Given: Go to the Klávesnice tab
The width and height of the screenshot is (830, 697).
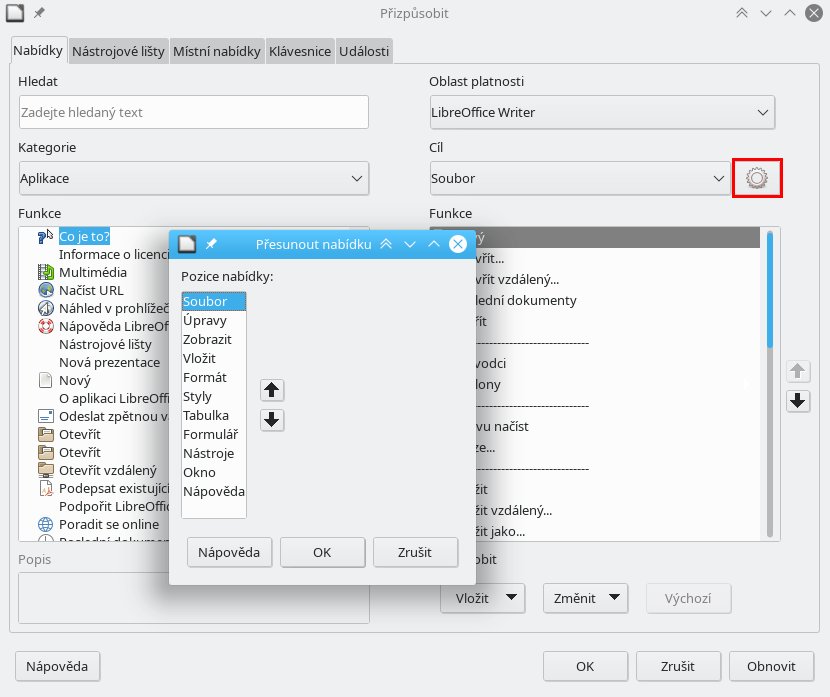Looking at the screenshot, I should (300, 51).
